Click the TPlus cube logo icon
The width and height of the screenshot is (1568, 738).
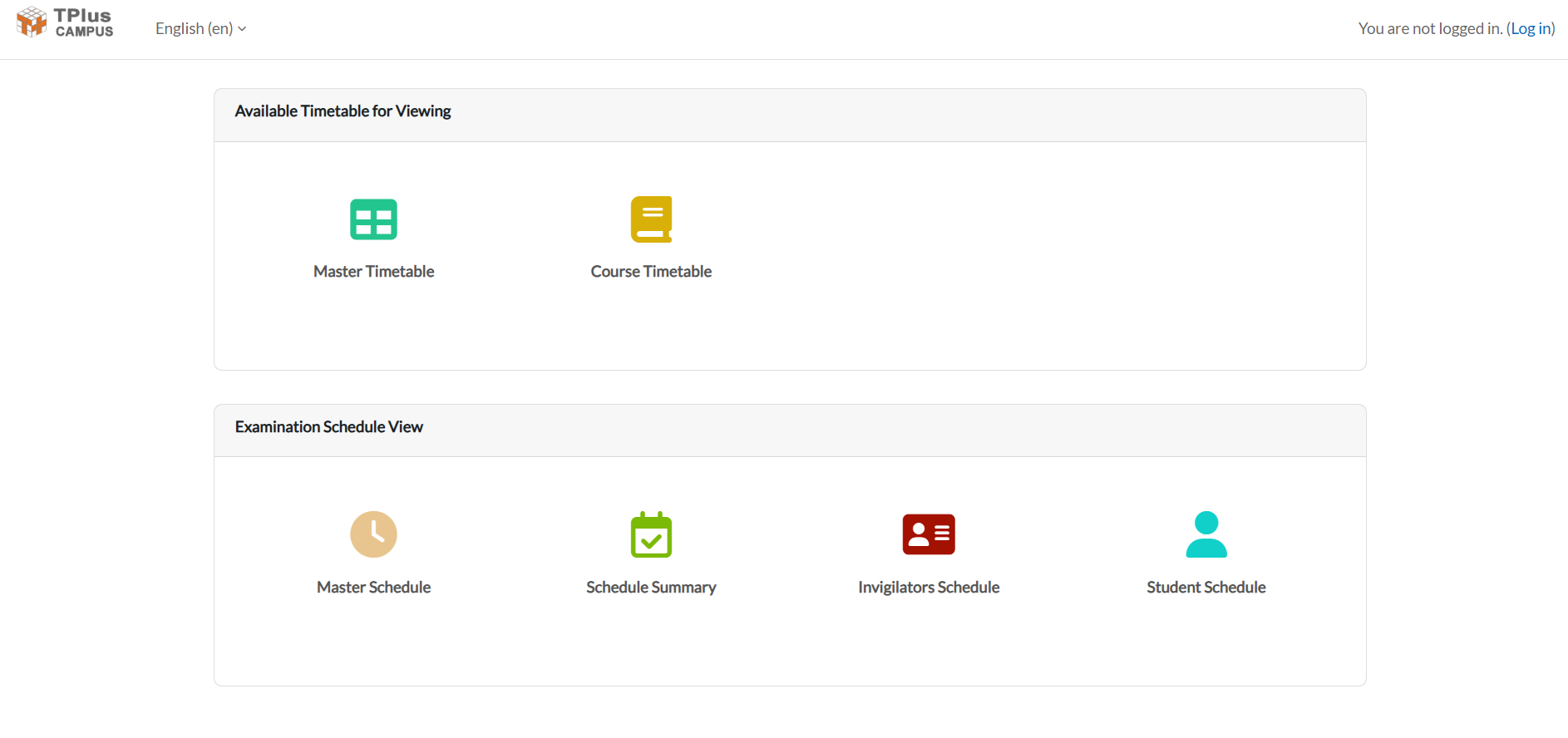pos(32,22)
